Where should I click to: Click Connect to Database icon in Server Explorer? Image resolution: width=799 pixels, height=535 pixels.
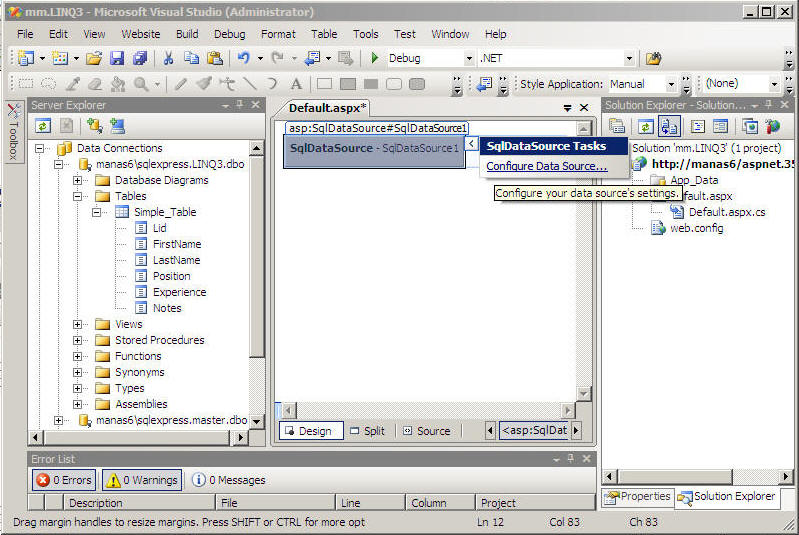point(94,126)
